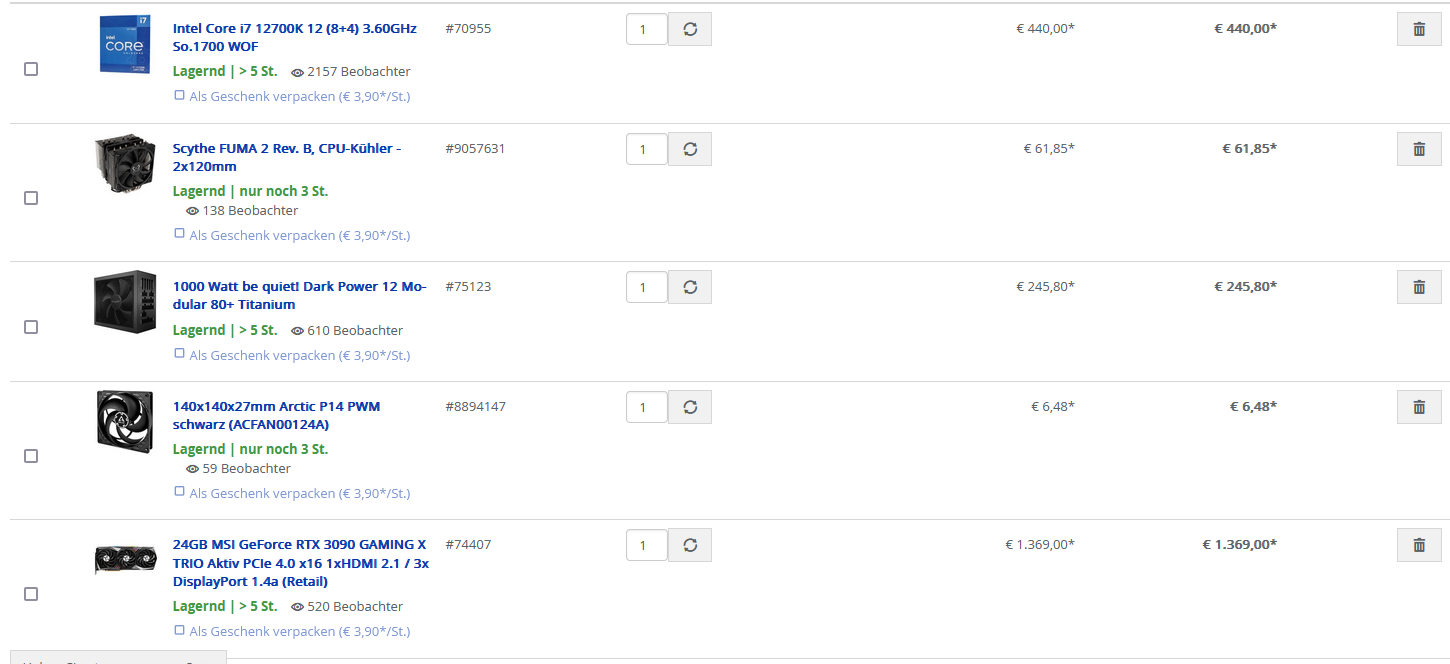The width and height of the screenshot is (1450, 664).
Task: Delete the Arctic P14 PWM fan from cart
Action: click(1418, 407)
